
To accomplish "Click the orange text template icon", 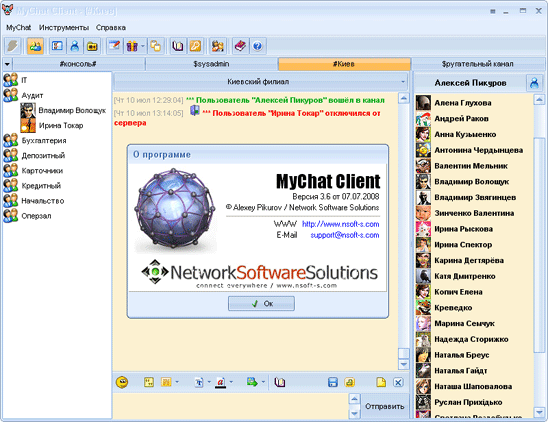I will click(x=166, y=382).
